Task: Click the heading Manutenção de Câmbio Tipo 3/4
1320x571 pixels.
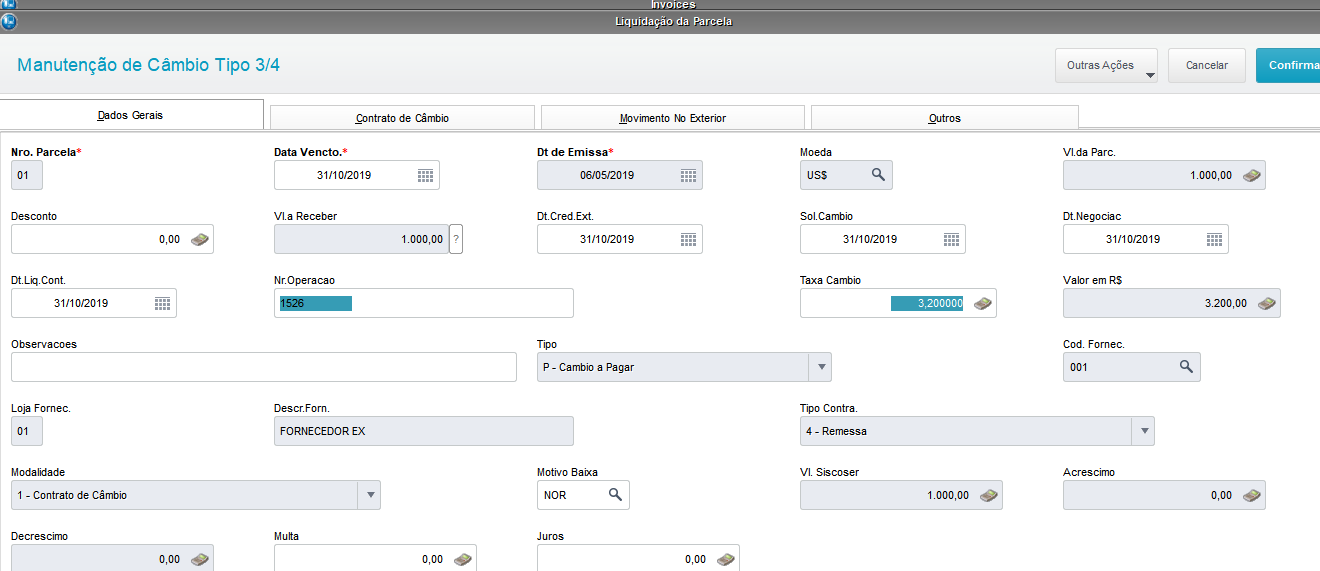Action: (149, 65)
